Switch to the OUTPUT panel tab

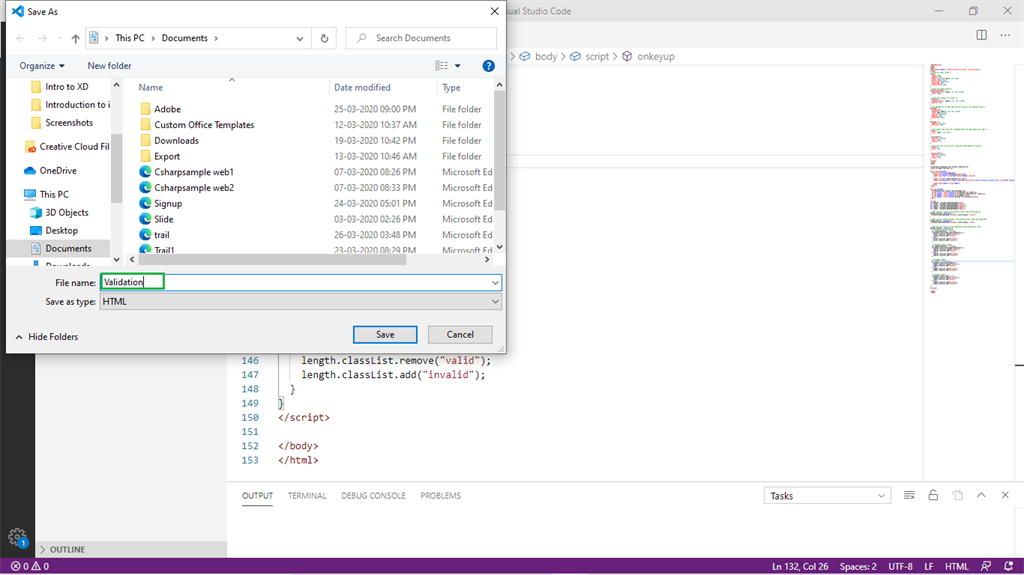(257, 496)
